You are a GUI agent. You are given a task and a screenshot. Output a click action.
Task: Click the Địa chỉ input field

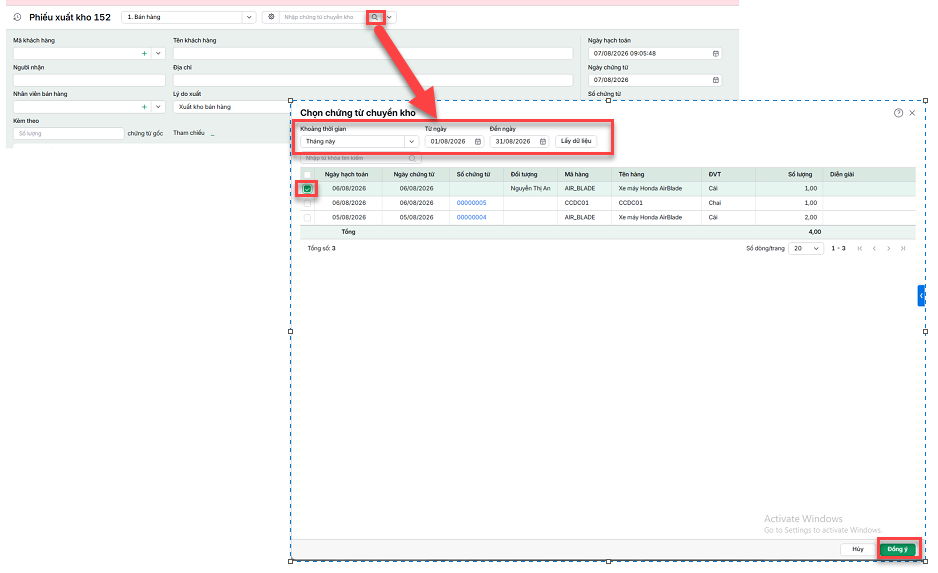click(373, 80)
